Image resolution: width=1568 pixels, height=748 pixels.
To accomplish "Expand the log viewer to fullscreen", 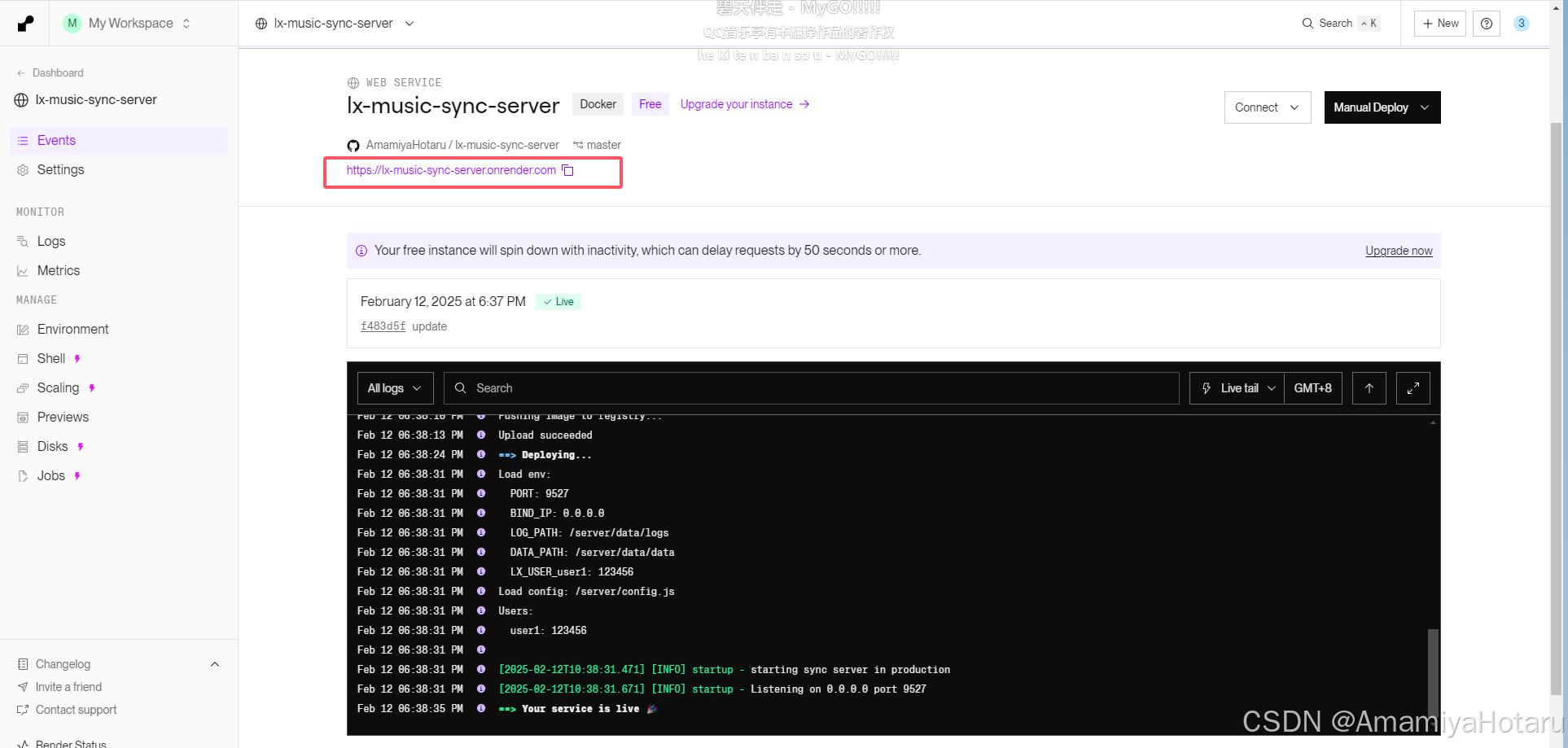I will (1413, 388).
